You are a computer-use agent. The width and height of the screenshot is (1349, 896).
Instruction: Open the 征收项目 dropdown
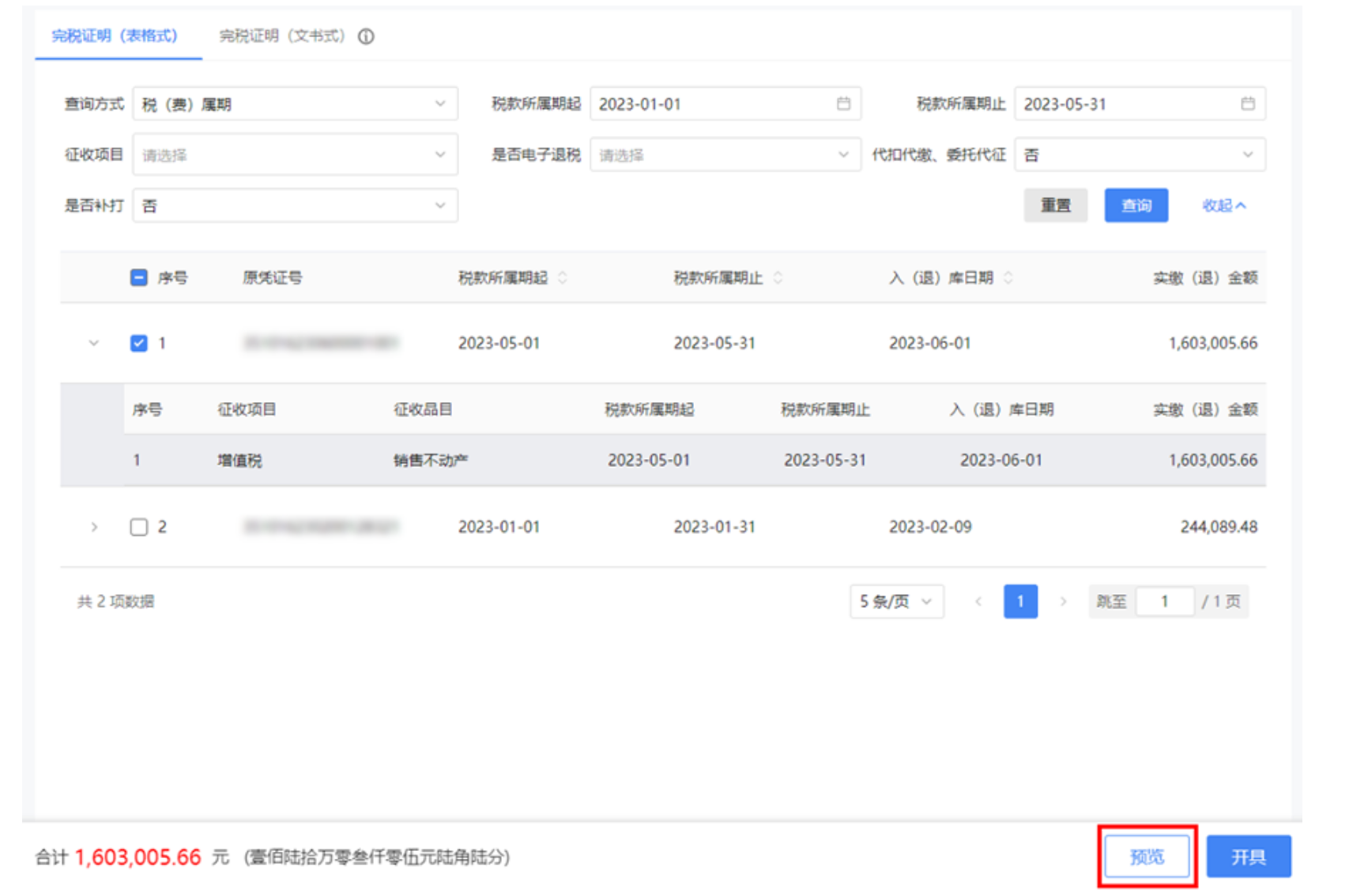click(294, 154)
